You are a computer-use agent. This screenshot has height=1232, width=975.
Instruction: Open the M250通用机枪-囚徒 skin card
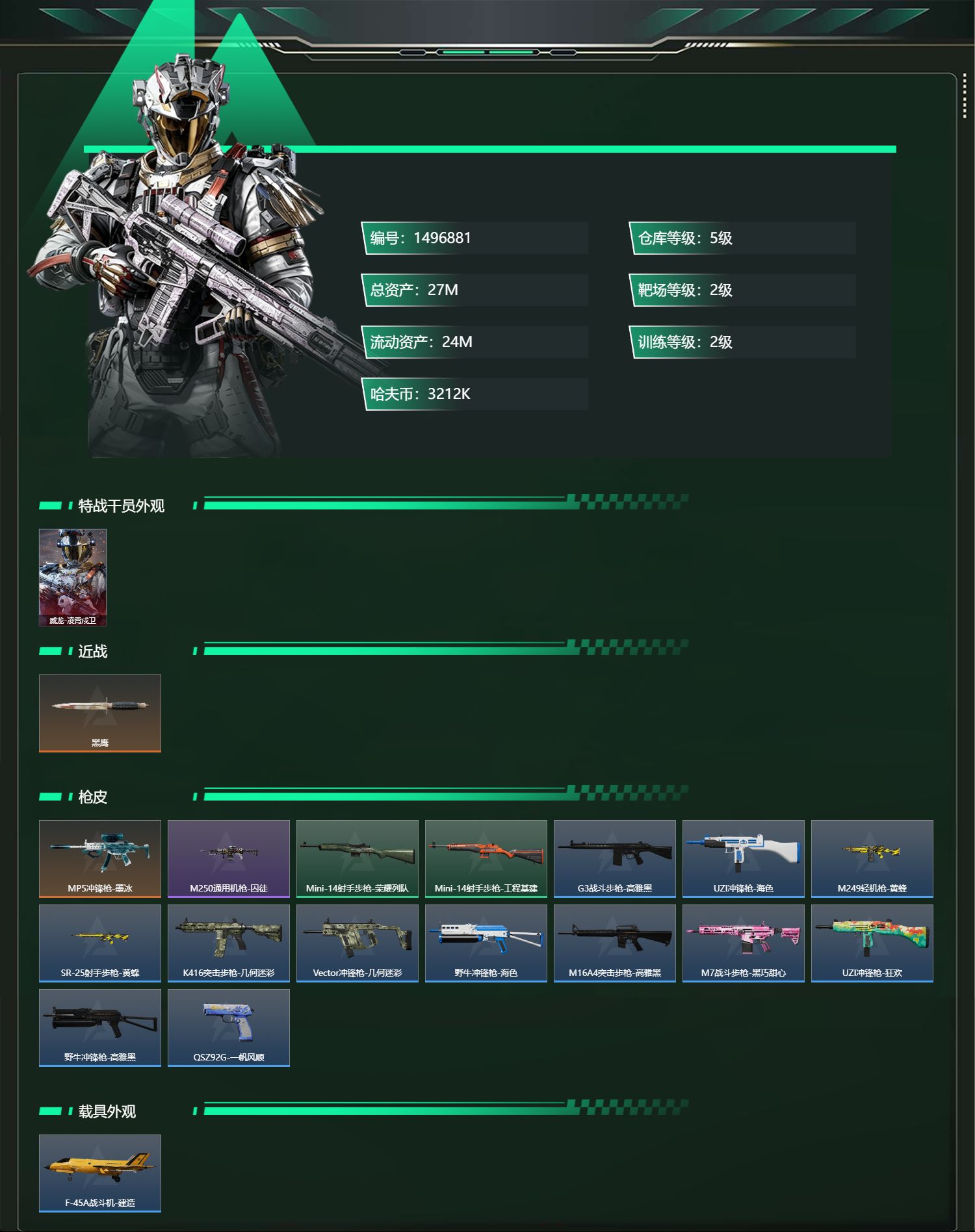229,858
